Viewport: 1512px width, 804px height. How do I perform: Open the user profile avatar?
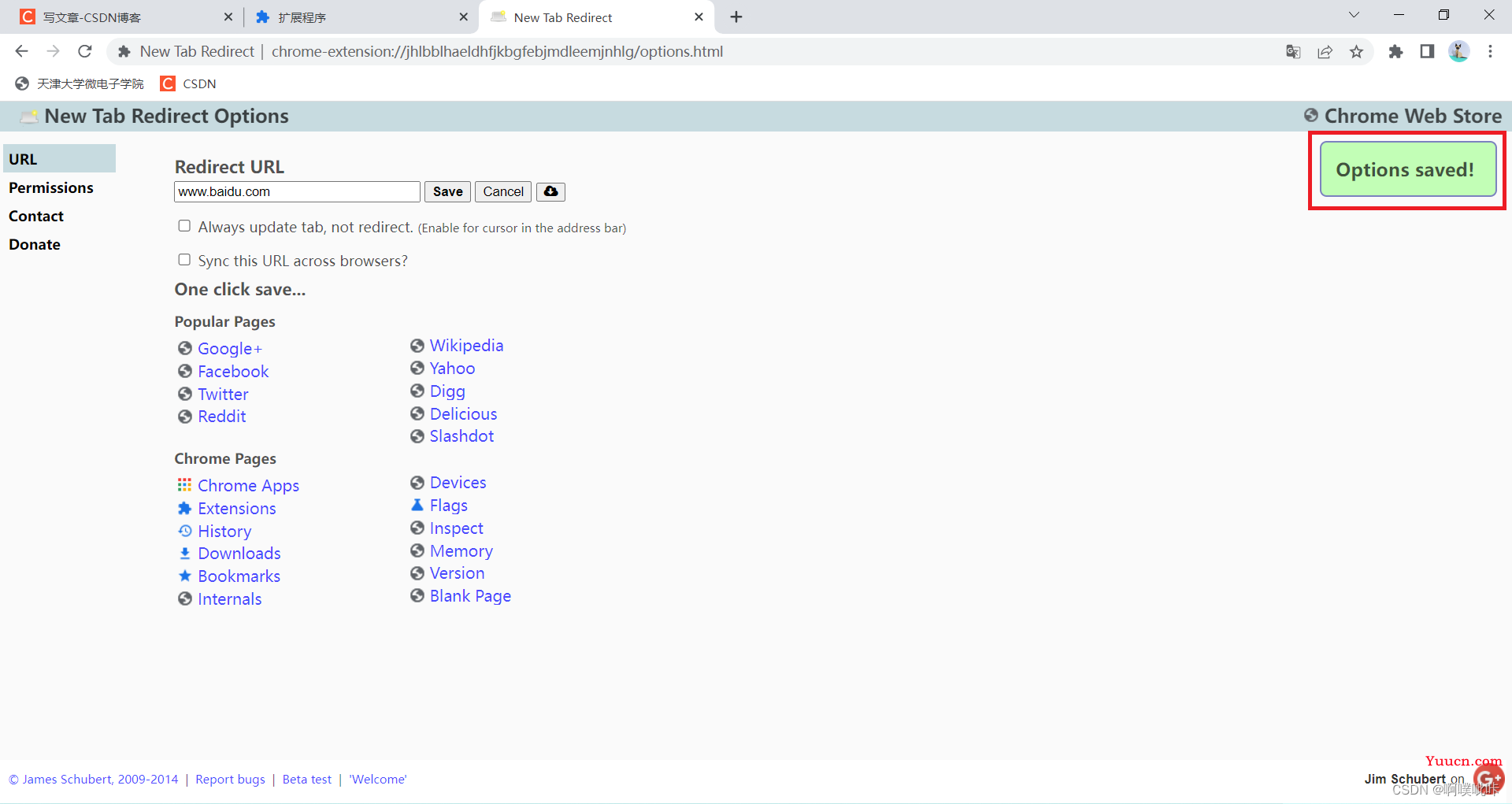point(1458,51)
